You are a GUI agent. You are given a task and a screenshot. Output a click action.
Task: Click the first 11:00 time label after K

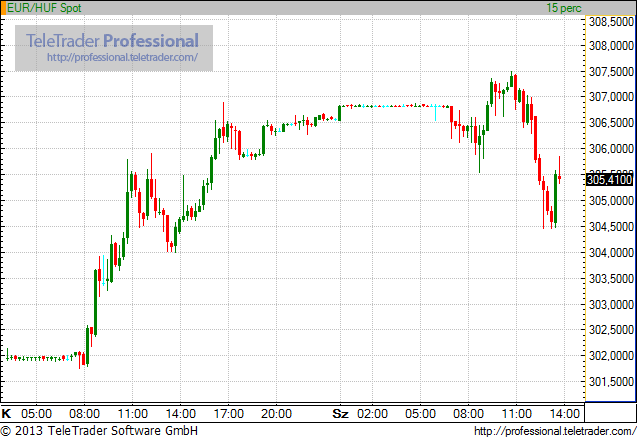pos(132,414)
